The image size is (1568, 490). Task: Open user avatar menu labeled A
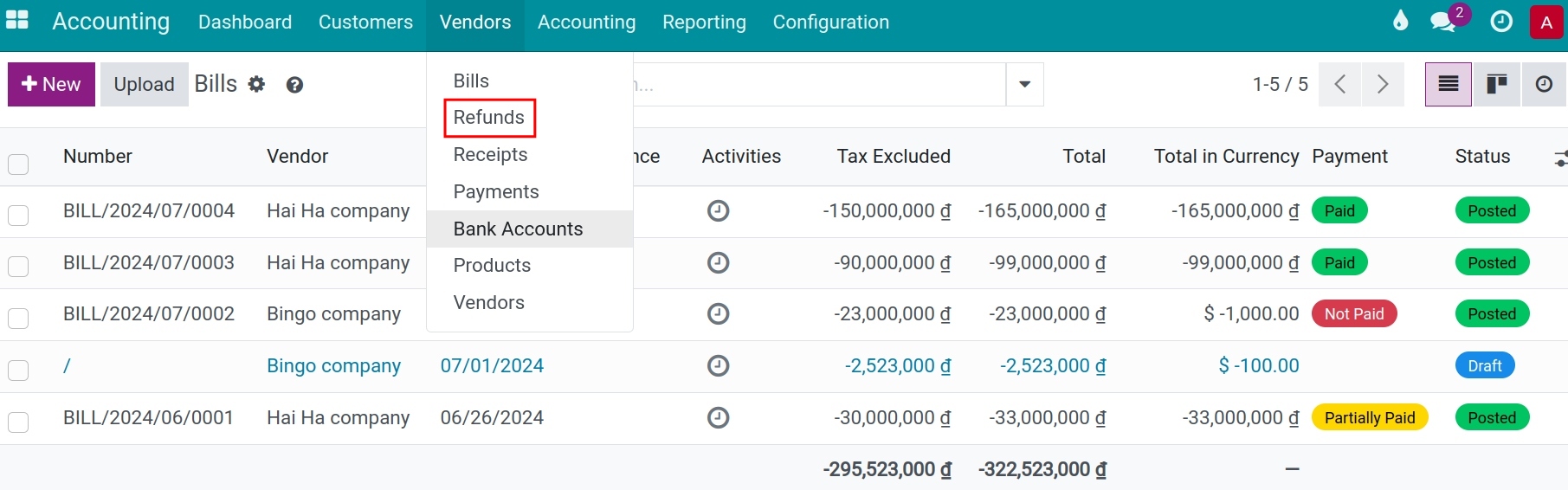coord(1546,23)
